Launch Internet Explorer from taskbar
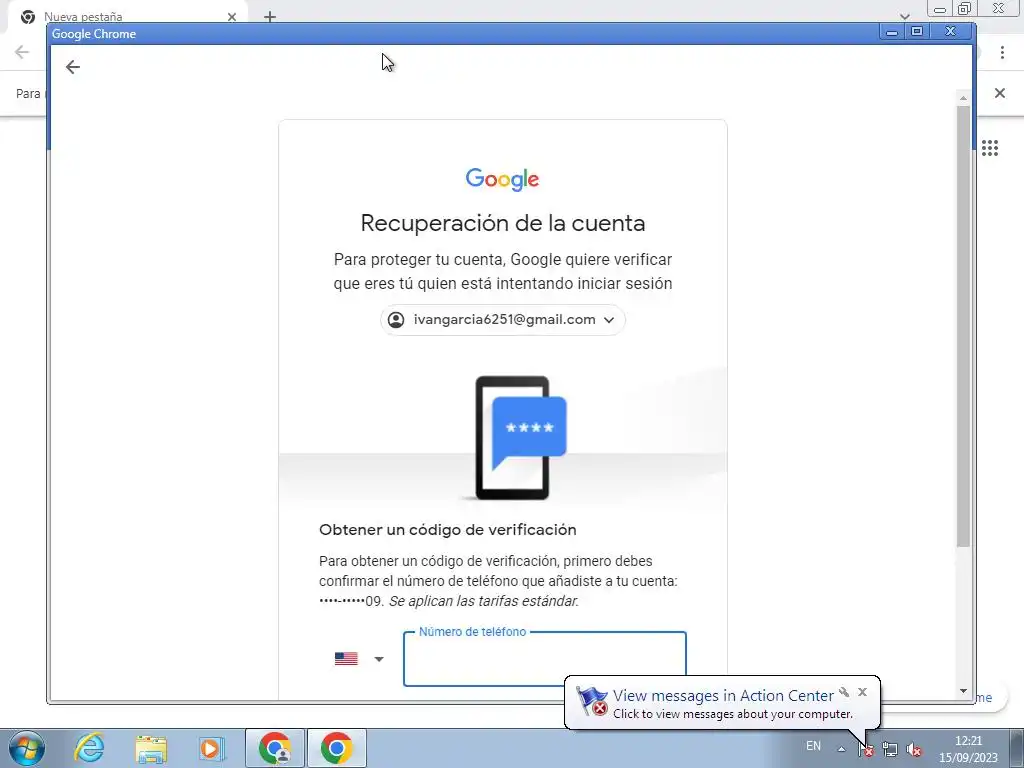The height and width of the screenshot is (768, 1024). (x=89, y=748)
